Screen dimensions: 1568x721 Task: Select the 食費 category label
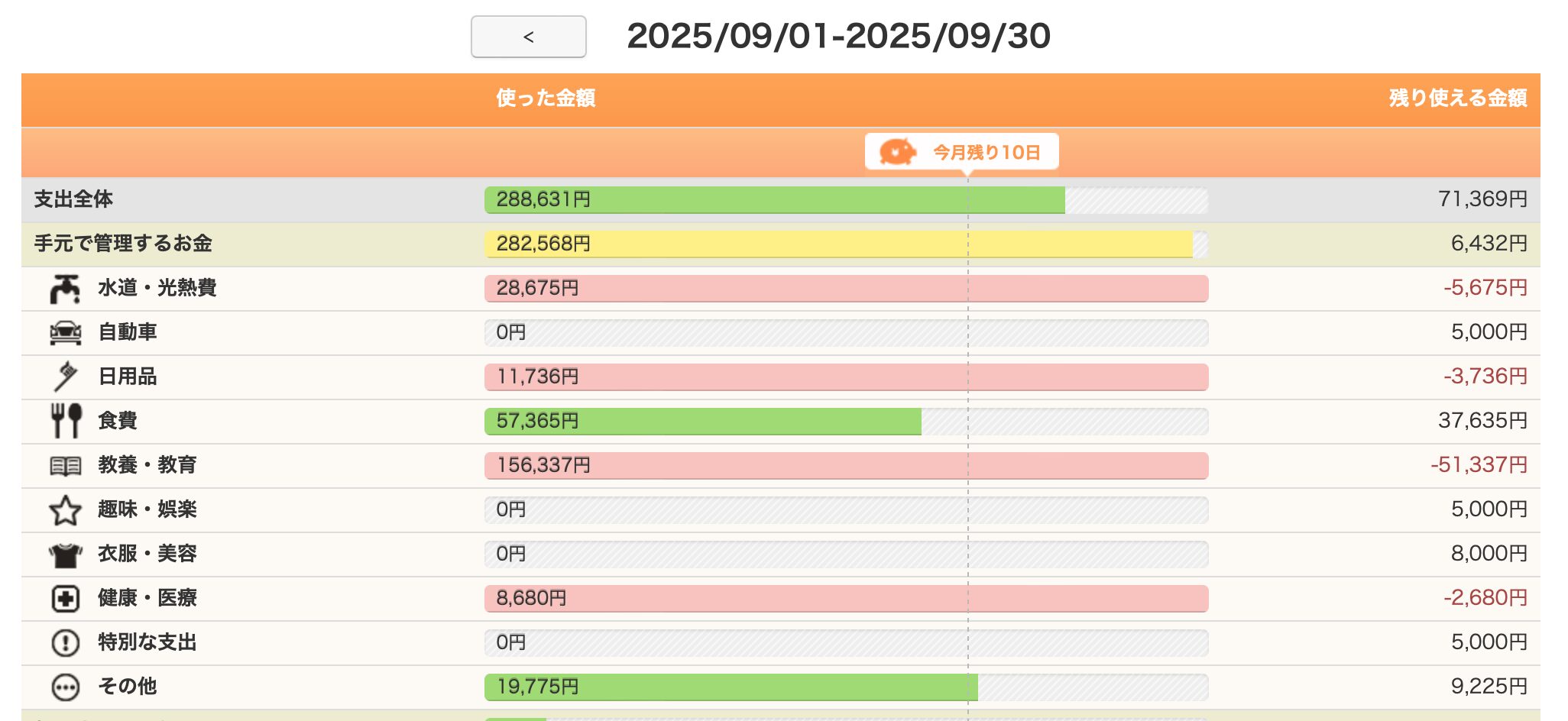[x=118, y=421]
